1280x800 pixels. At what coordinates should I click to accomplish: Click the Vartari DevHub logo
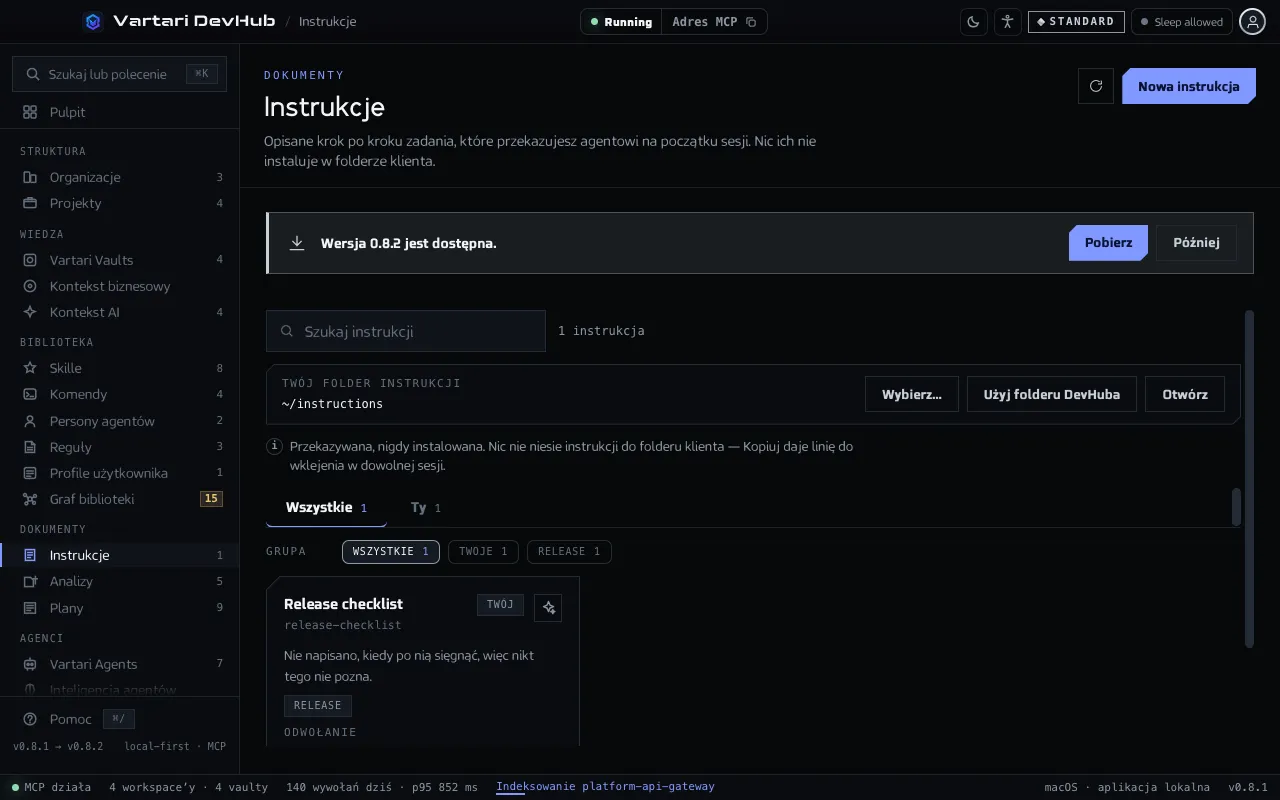click(93, 21)
